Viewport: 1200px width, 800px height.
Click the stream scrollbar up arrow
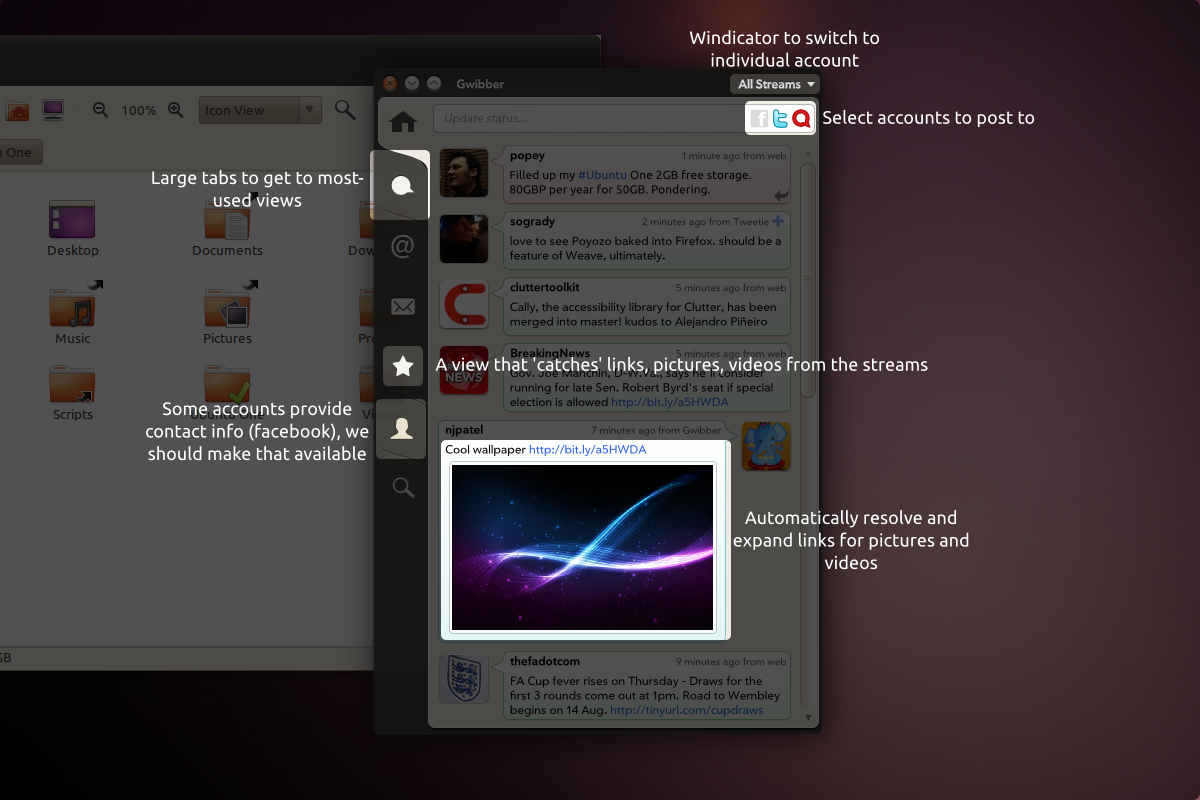tap(809, 154)
